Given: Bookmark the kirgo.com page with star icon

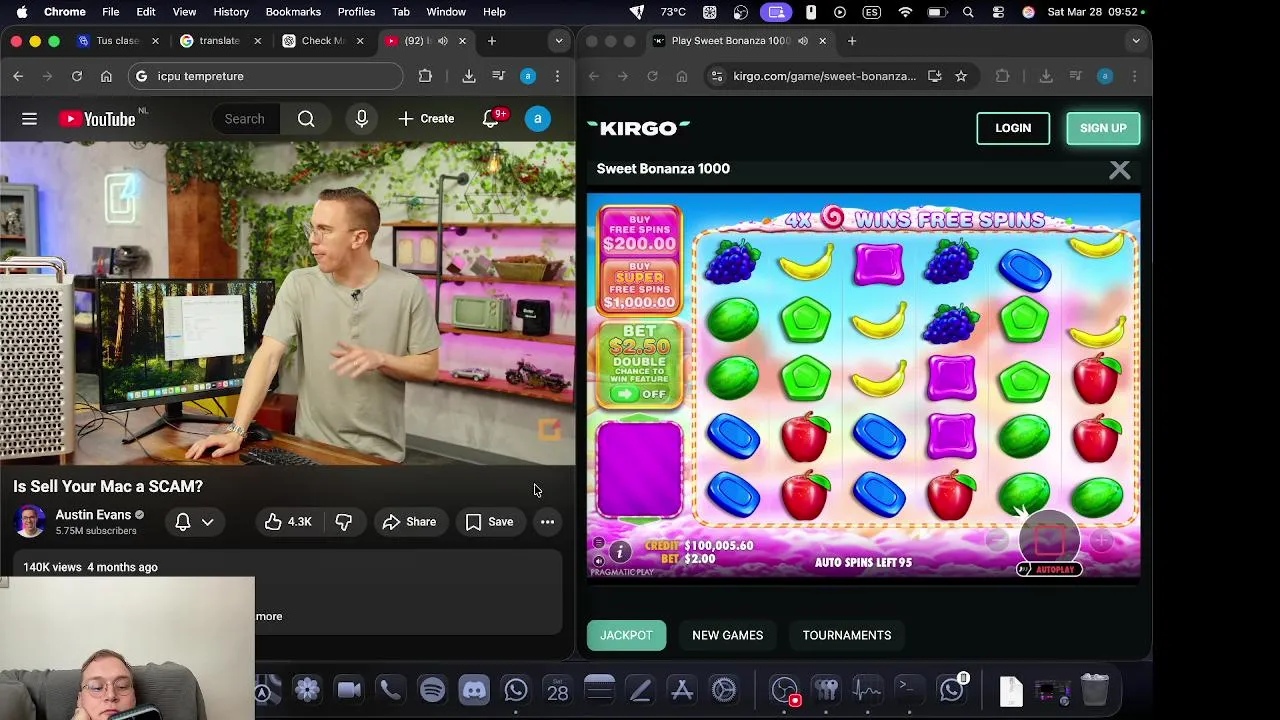Looking at the screenshot, I should tap(961, 76).
